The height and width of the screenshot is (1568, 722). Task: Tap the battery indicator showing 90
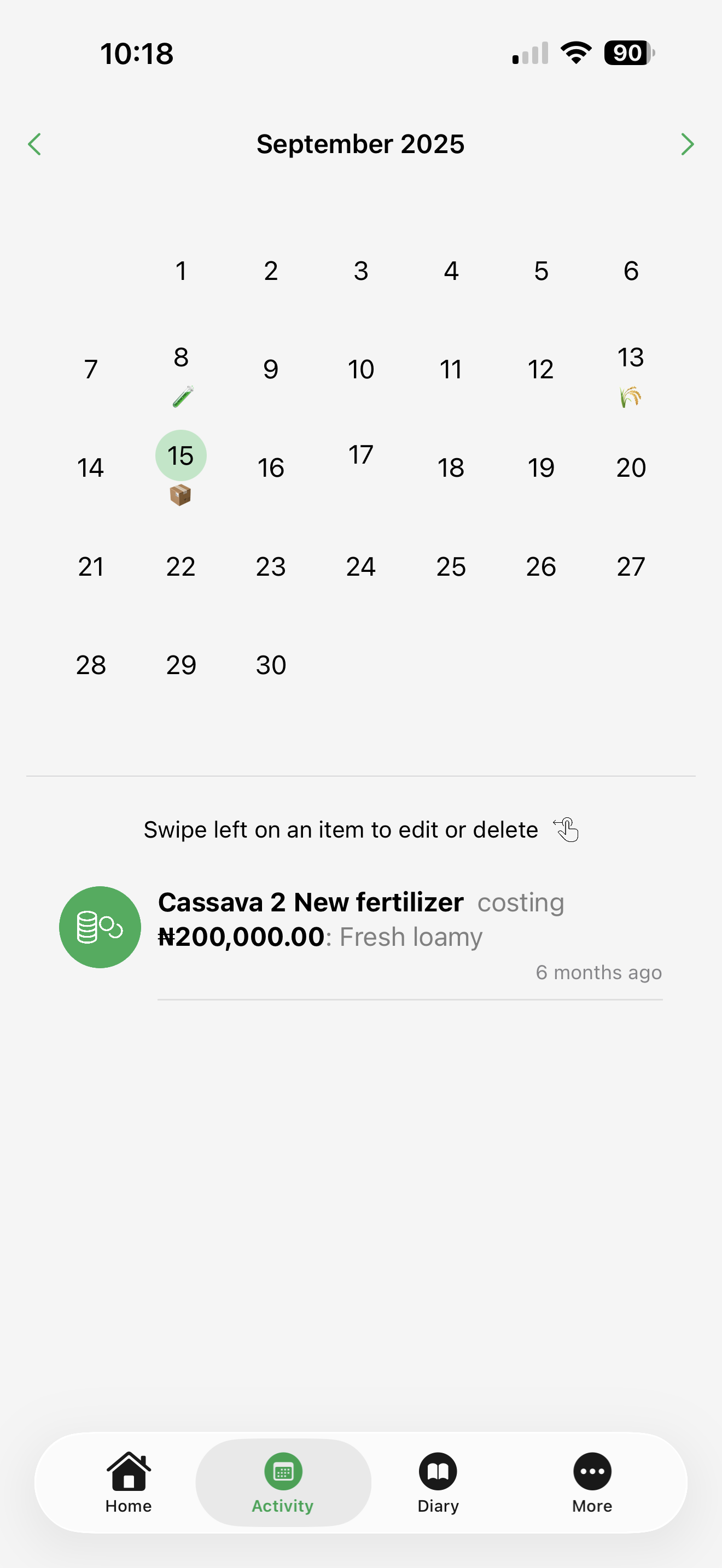[629, 53]
